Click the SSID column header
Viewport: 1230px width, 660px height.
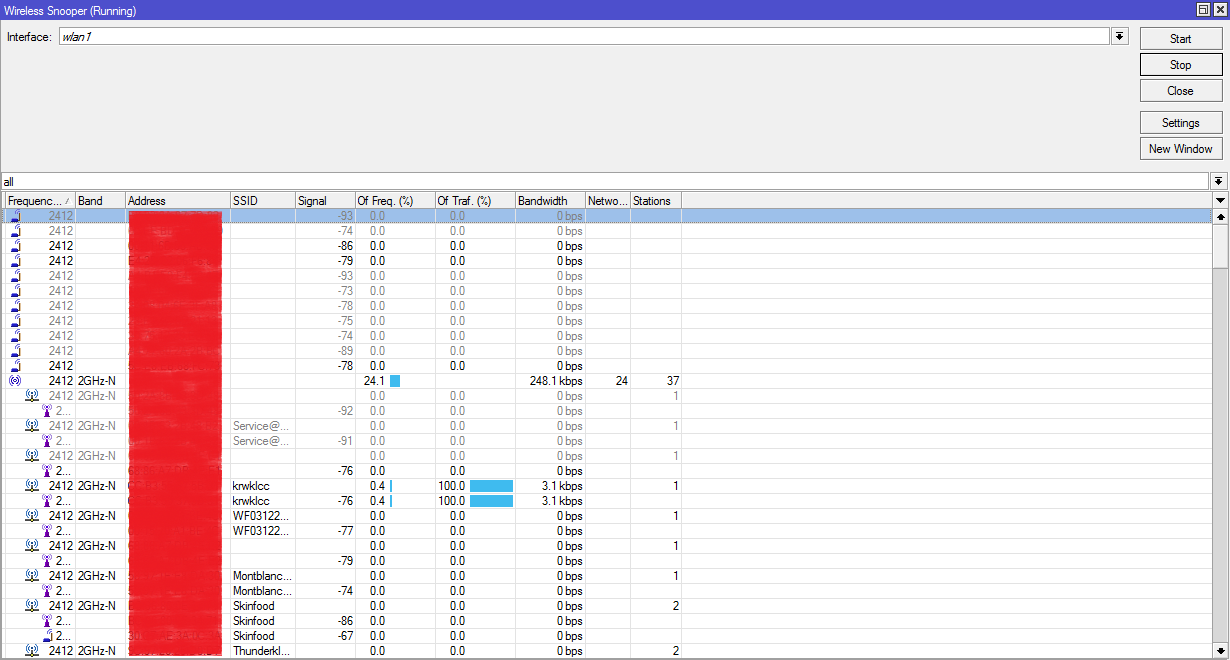[x=262, y=201]
